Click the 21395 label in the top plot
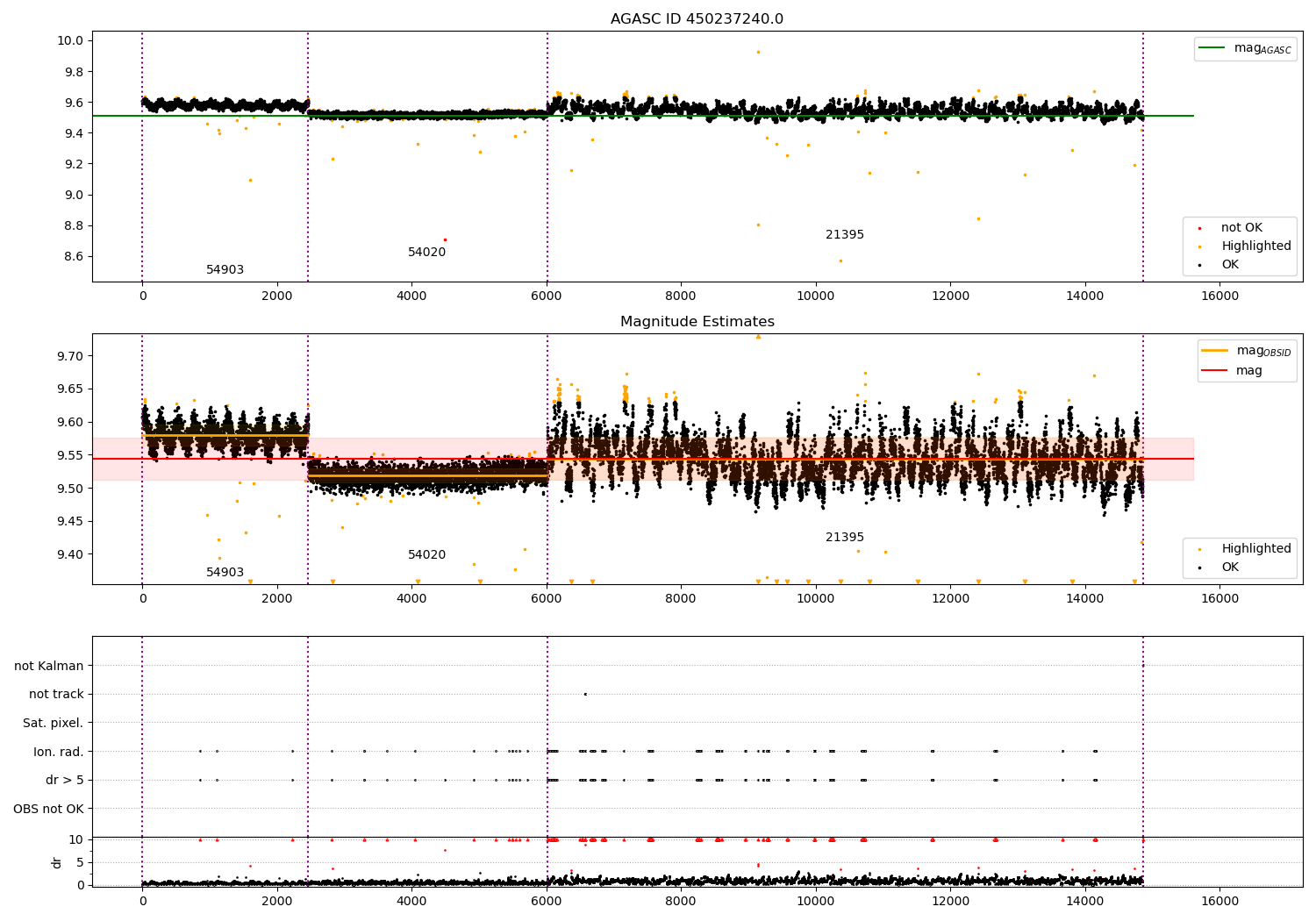This screenshot has width=1316, height=921. pos(845,235)
